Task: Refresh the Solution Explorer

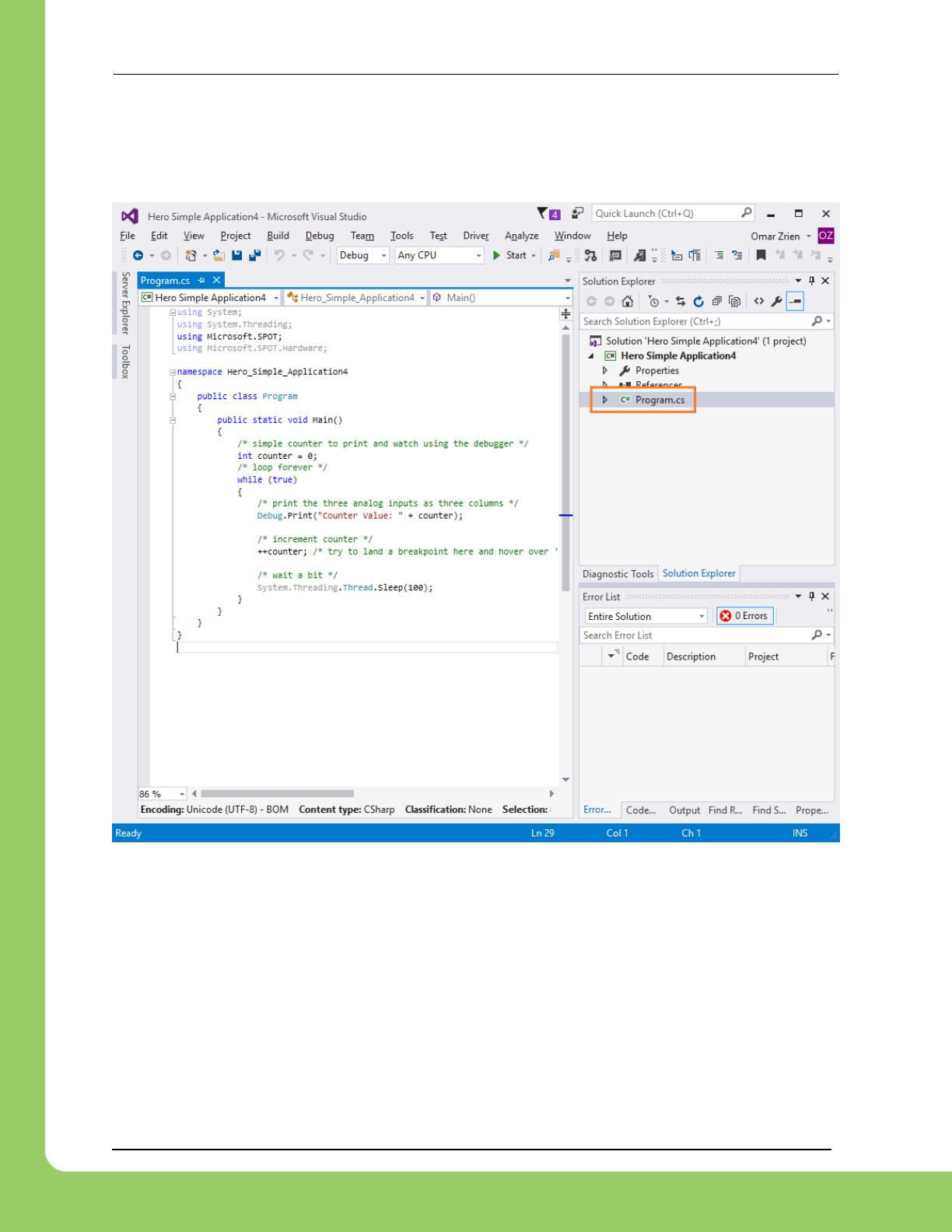Action: point(698,302)
